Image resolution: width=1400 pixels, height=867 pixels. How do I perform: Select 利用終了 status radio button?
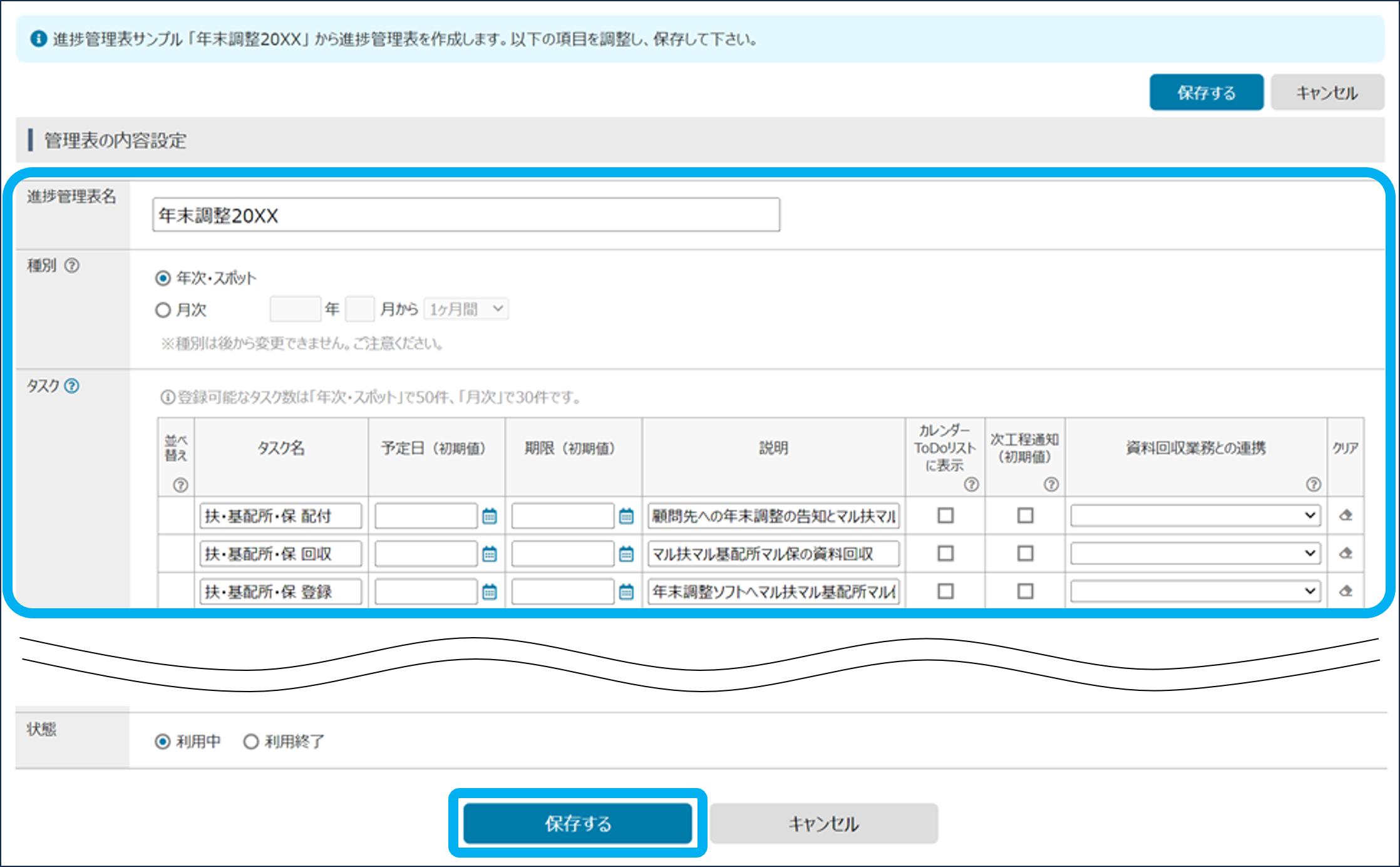click(251, 742)
